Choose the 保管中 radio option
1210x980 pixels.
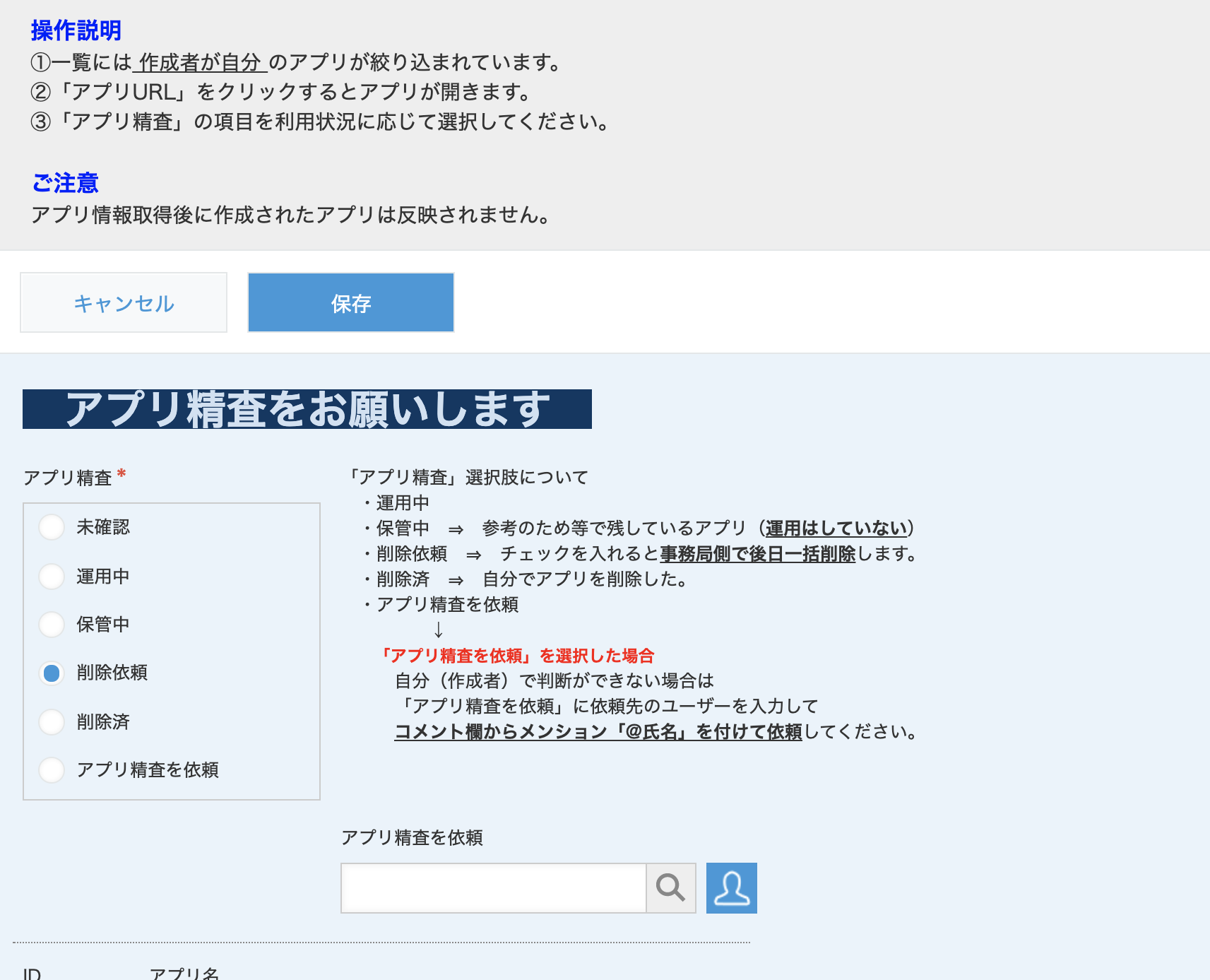(52, 625)
